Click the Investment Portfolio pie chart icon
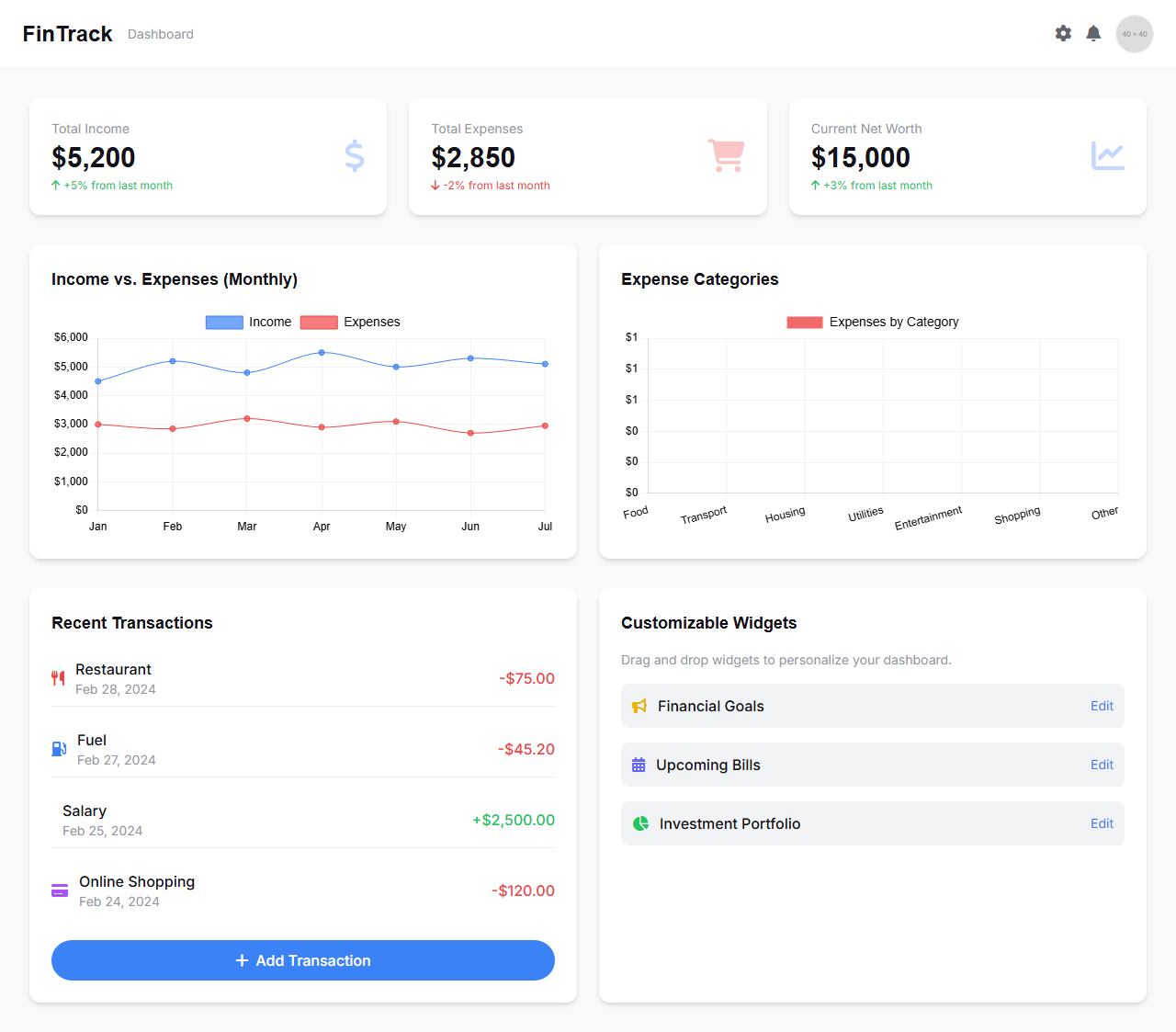The height and width of the screenshot is (1032, 1176). tap(640, 823)
